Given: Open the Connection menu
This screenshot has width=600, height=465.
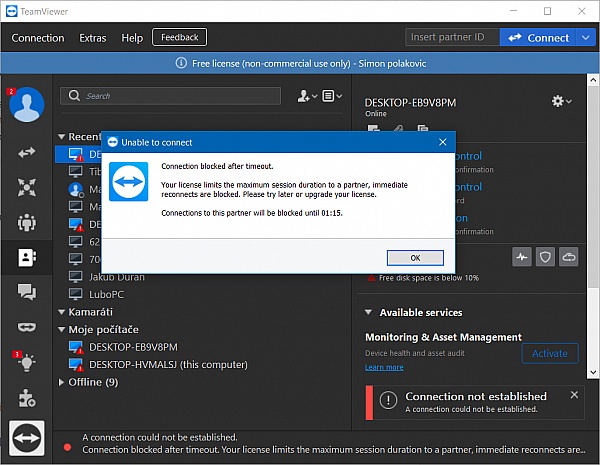Looking at the screenshot, I should (38, 38).
